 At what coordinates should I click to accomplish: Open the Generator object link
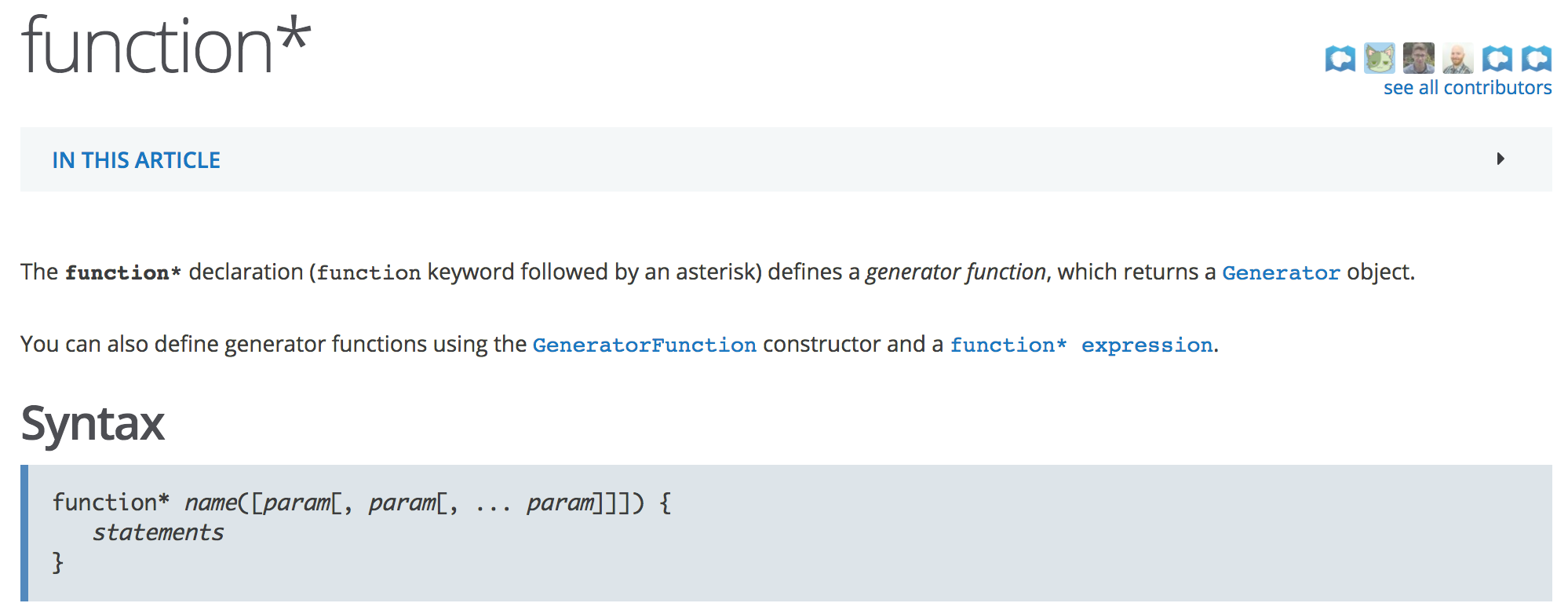1281,272
